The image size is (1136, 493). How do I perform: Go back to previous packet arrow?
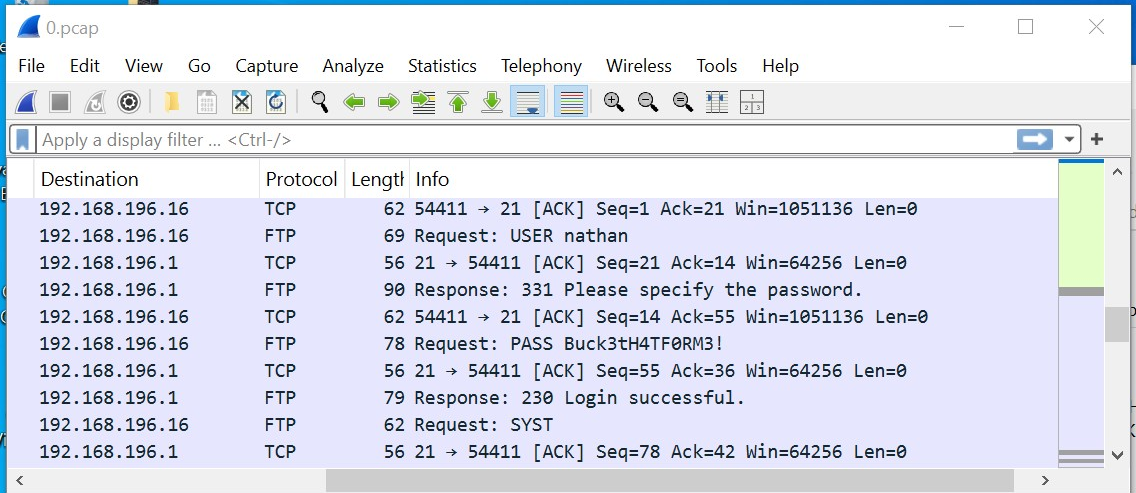pyautogui.click(x=354, y=102)
